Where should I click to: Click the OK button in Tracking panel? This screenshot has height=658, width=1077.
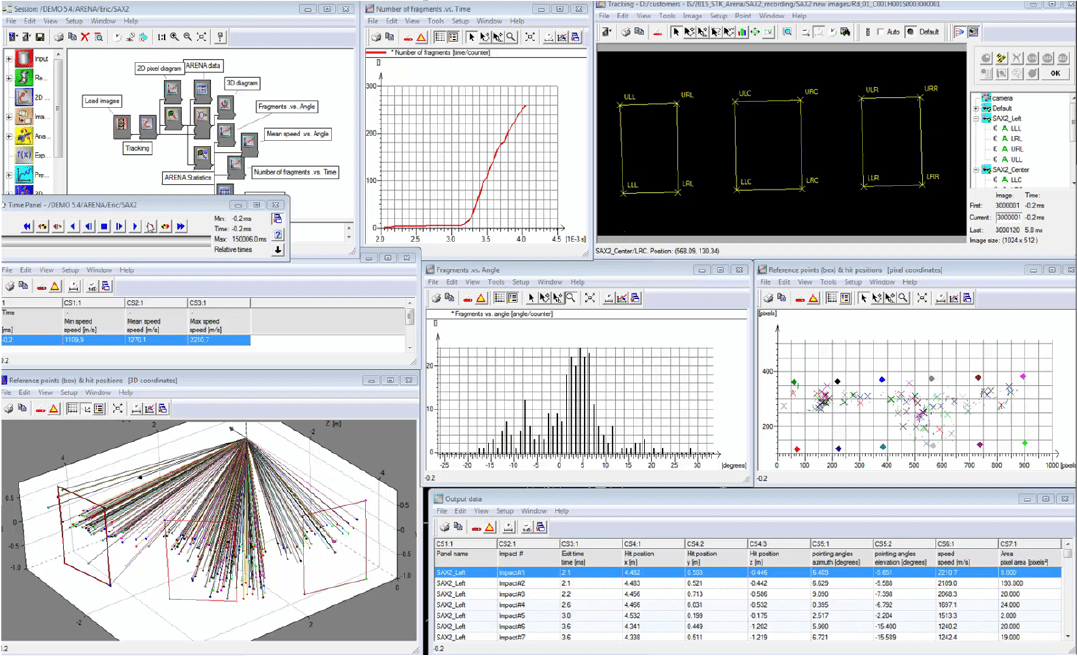coord(1055,73)
